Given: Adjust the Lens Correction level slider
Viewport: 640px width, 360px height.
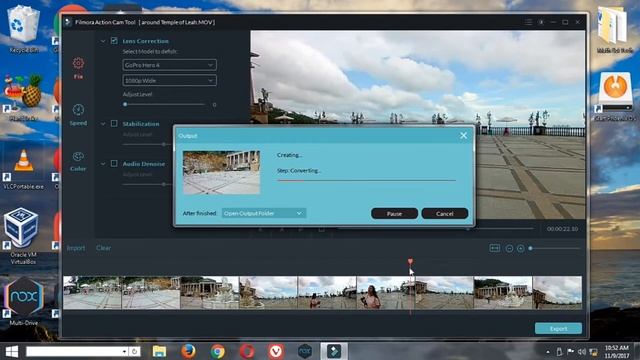Looking at the screenshot, I should pos(164,104).
